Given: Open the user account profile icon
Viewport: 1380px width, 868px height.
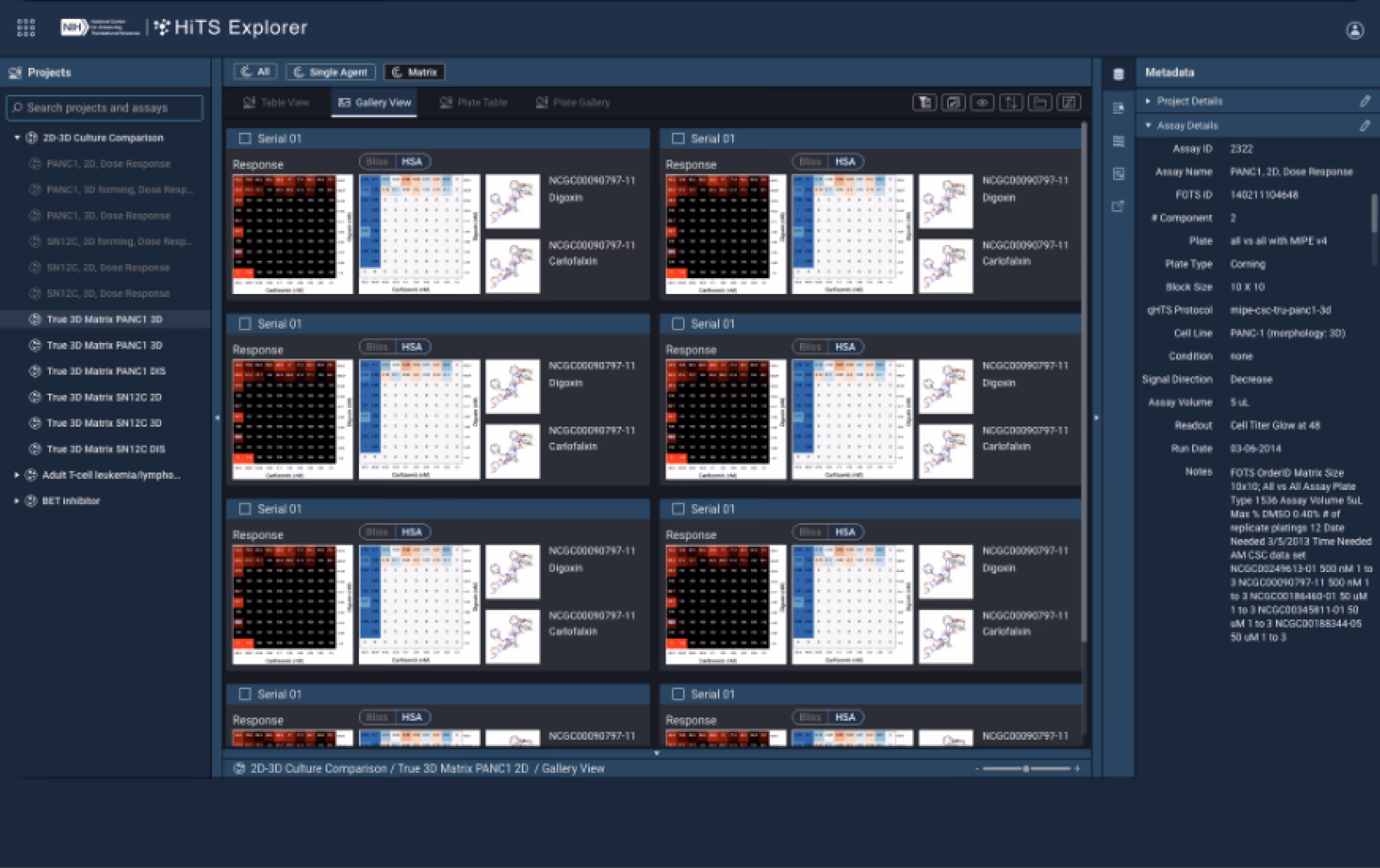Looking at the screenshot, I should (1354, 30).
